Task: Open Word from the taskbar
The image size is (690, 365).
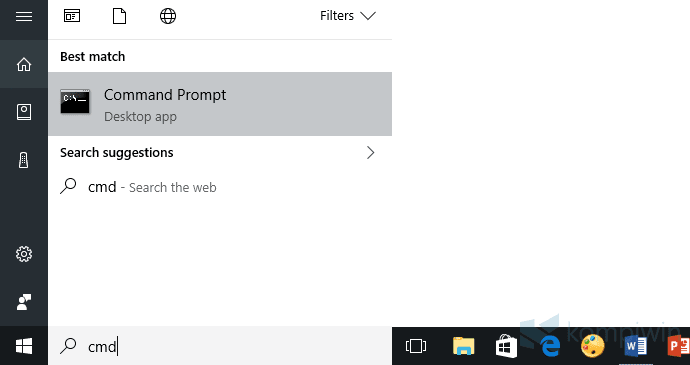Action: pyautogui.click(x=635, y=346)
